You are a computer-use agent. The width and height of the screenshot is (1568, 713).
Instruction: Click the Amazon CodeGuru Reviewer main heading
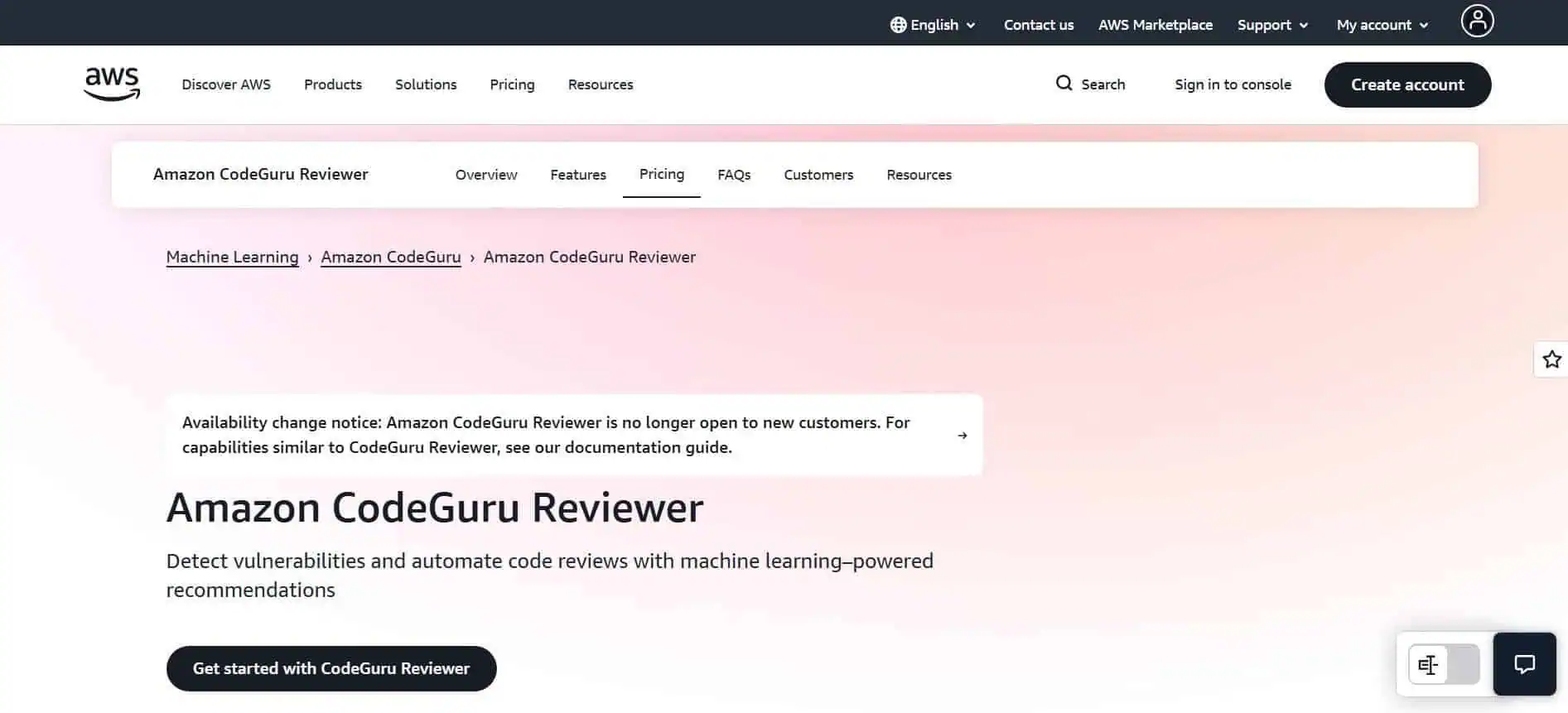coord(435,508)
